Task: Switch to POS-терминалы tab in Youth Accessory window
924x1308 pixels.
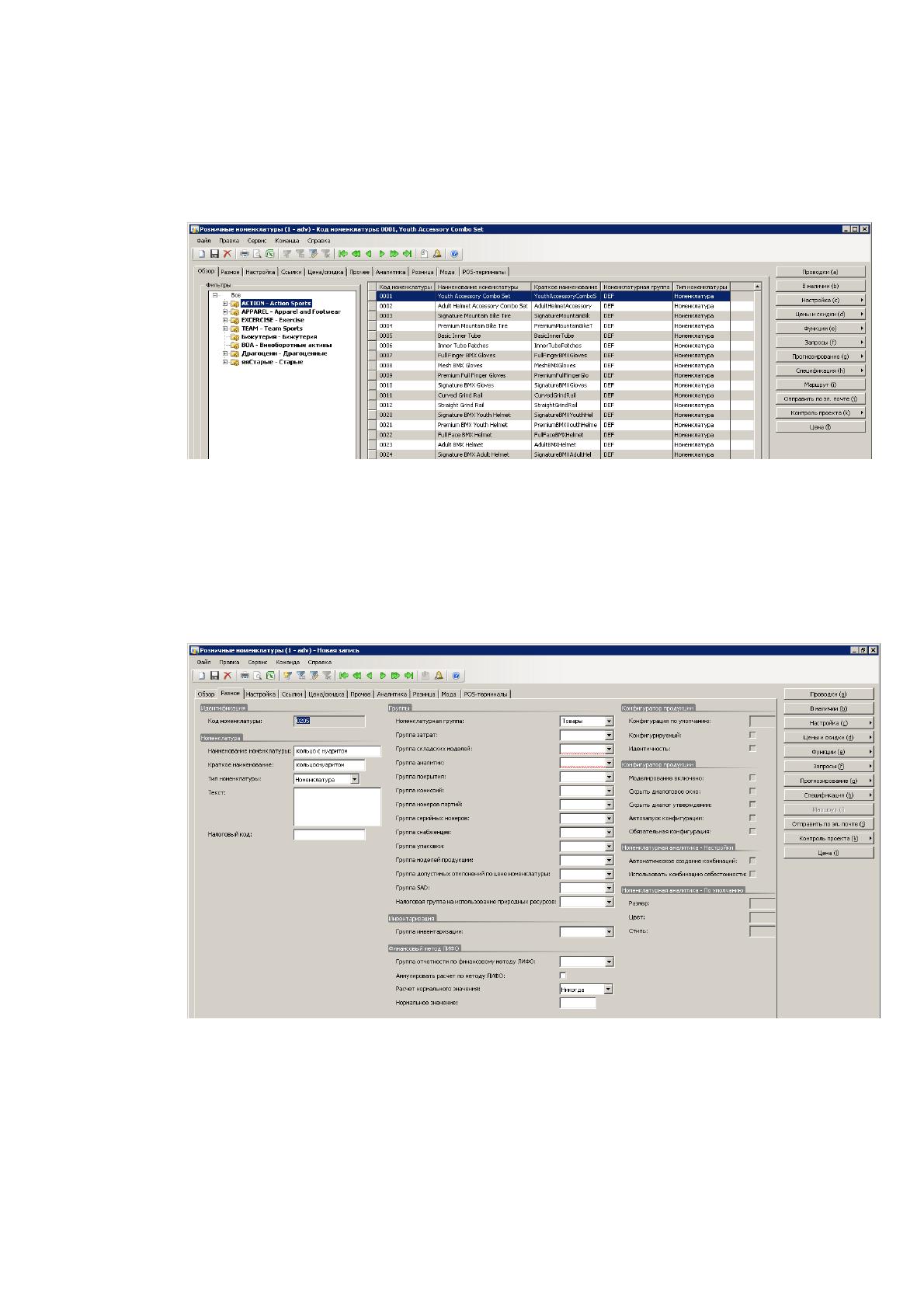Action: 485,273
